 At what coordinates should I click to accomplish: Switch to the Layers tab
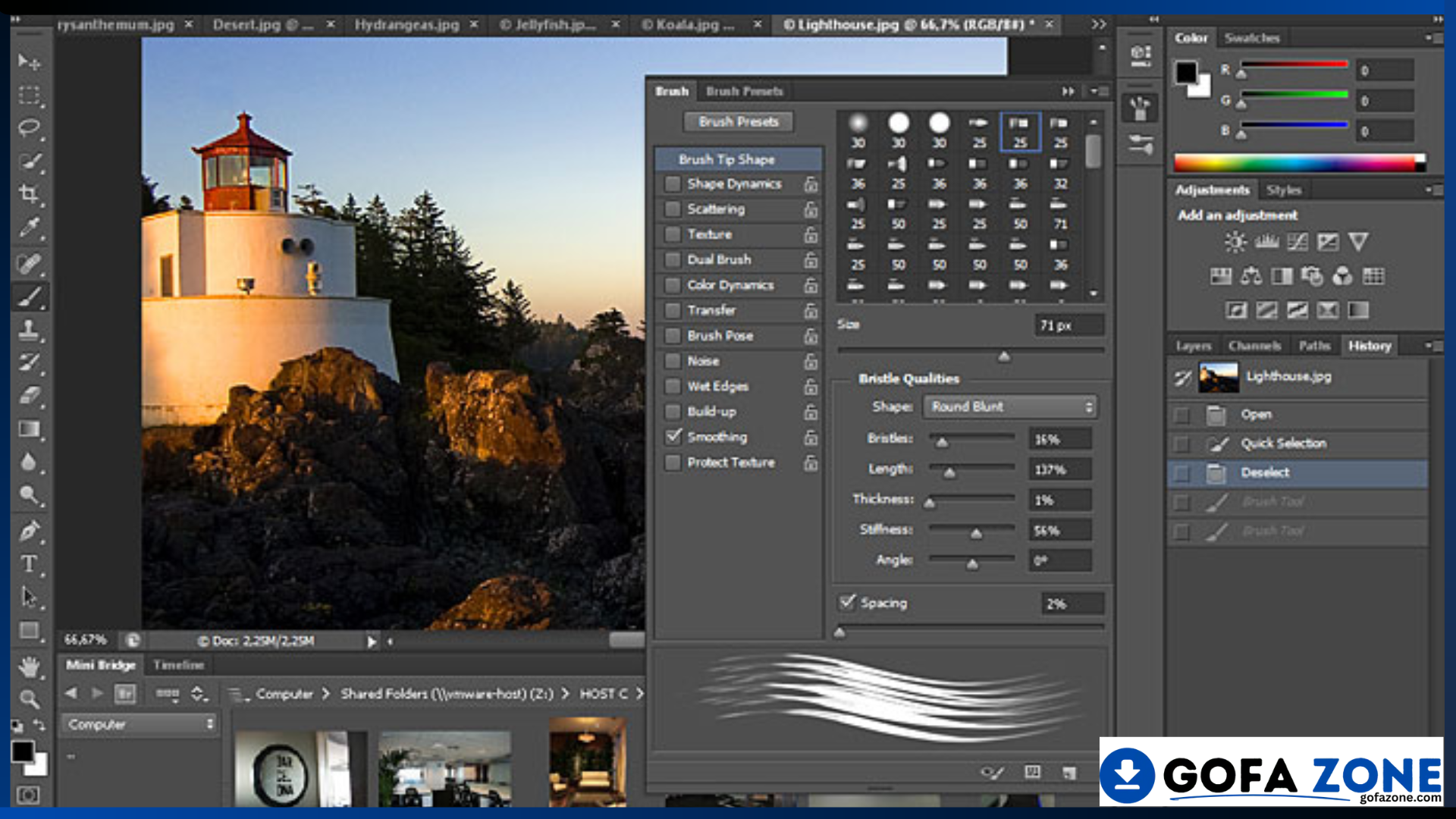1194,347
